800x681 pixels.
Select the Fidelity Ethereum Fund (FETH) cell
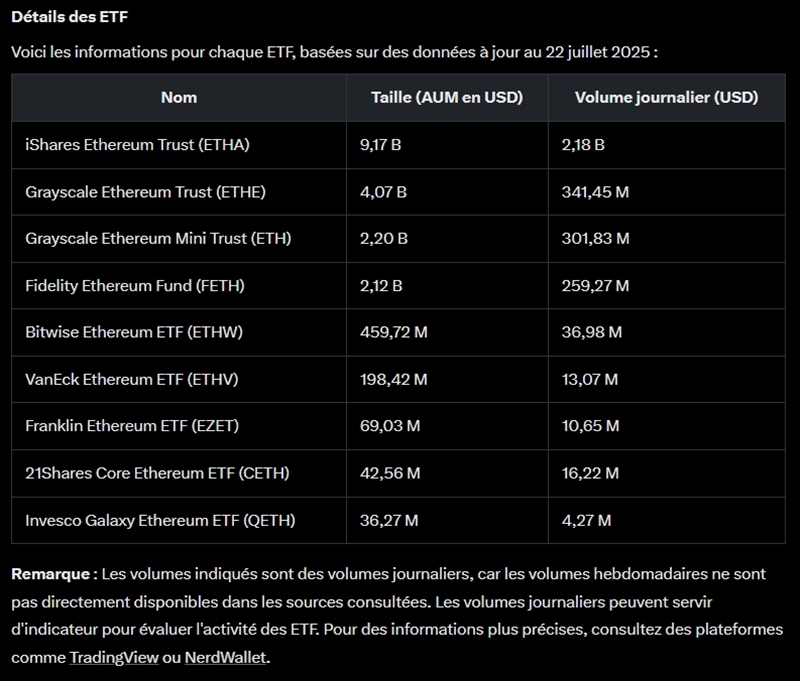(x=134, y=286)
